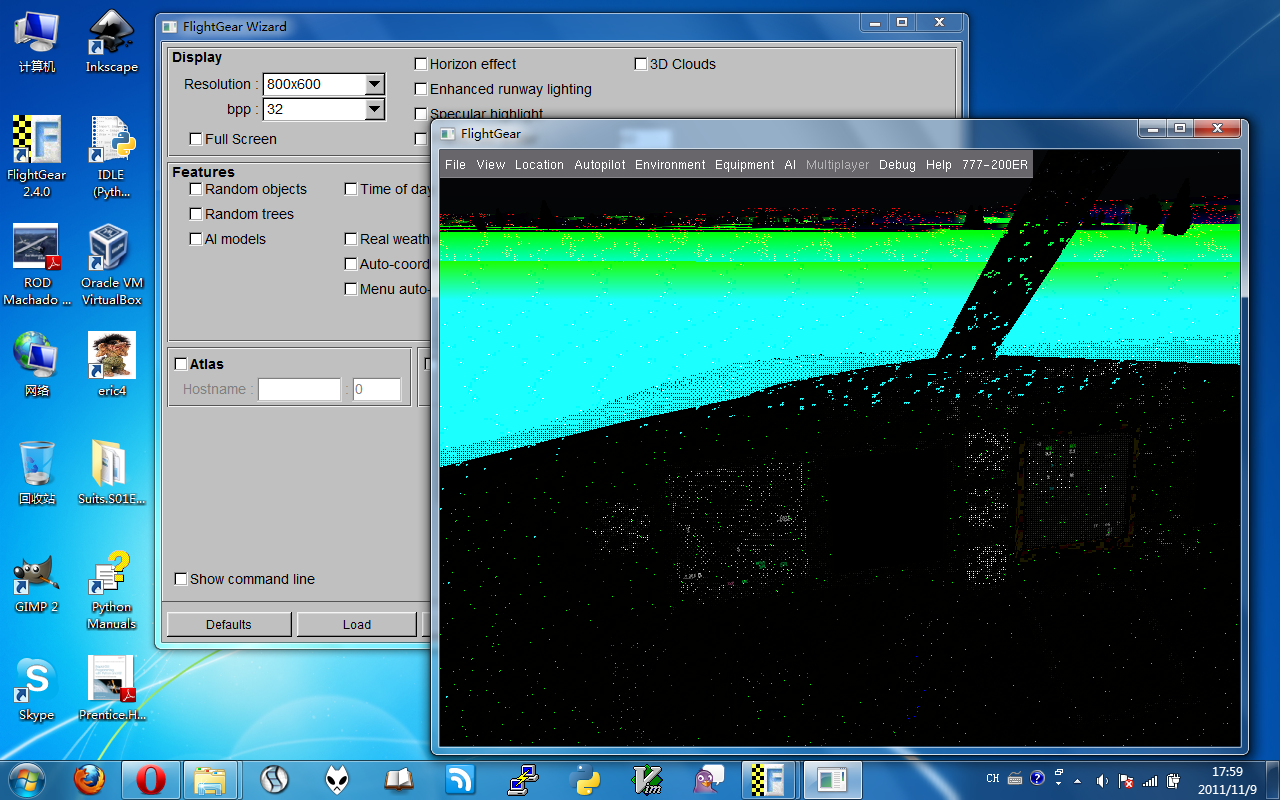The height and width of the screenshot is (800, 1280).
Task: Enable Full Screen in FlightGear Wizard
Action: coord(196,139)
